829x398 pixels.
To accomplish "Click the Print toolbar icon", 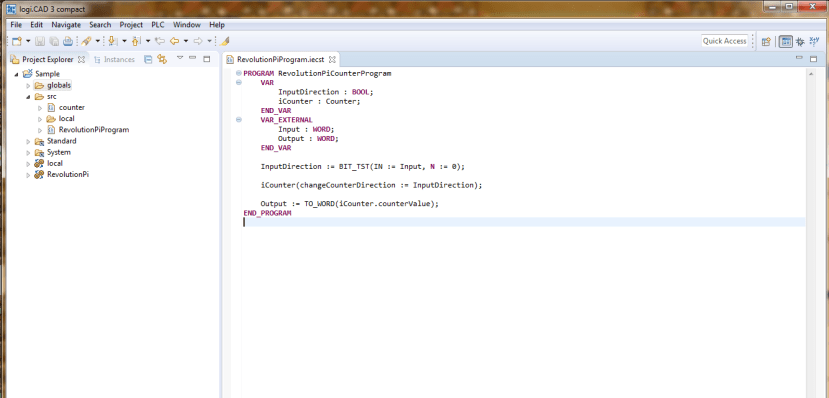I will pos(68,41).
